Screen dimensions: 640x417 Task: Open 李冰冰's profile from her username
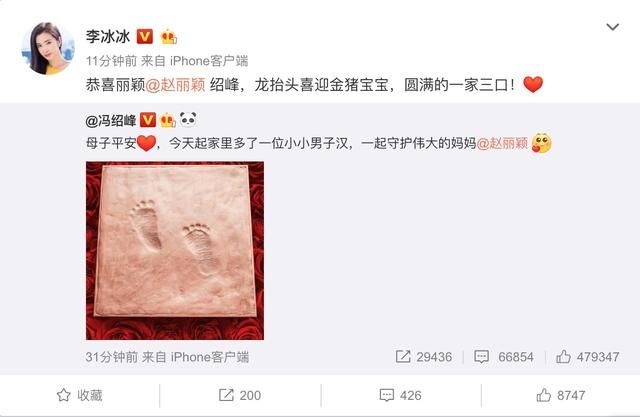[108, 37]
